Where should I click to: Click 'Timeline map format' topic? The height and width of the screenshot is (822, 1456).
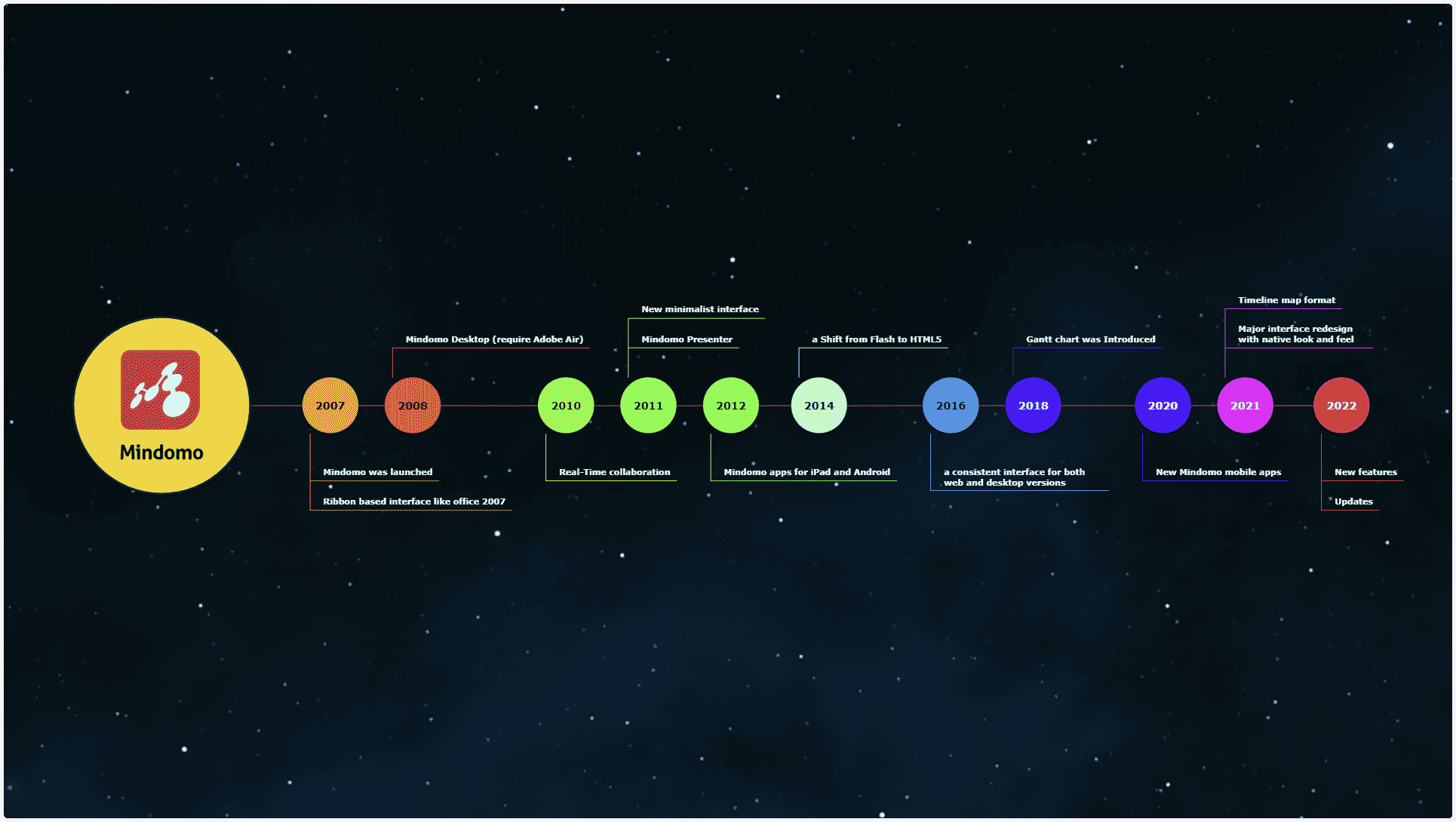(1286, 300)
